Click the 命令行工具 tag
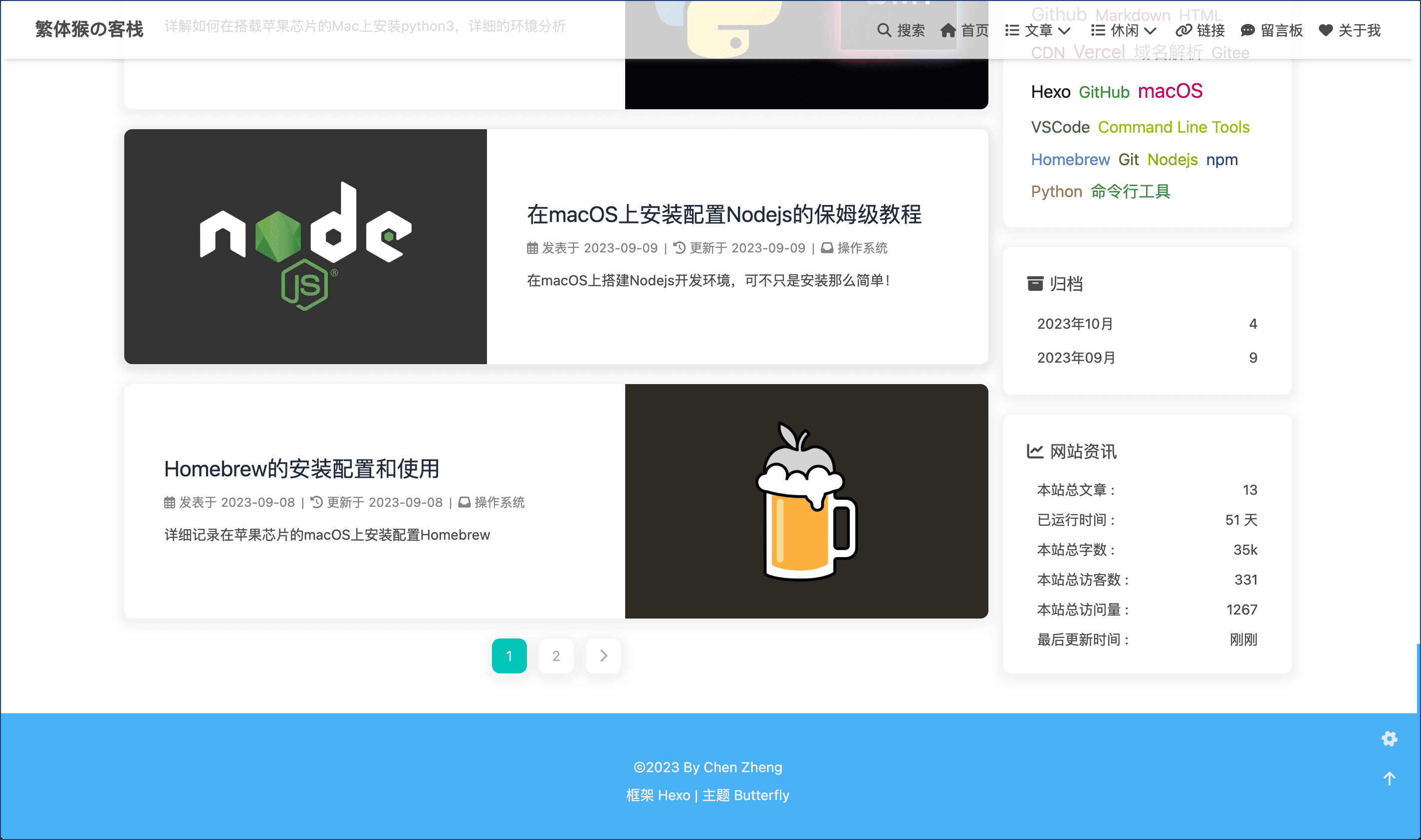 [x=1130, y=192]
